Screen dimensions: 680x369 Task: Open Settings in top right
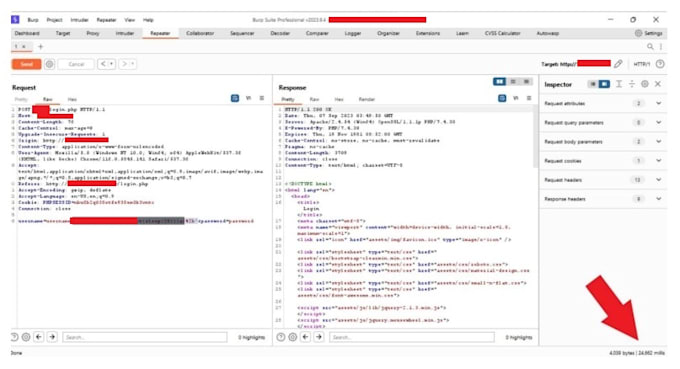click(x=649, y=33)
